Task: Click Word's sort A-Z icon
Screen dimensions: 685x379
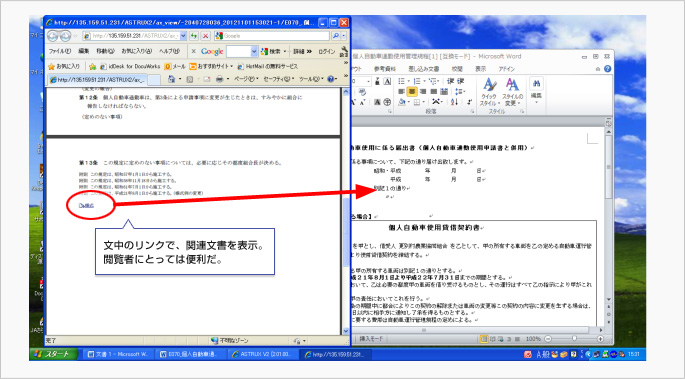Action: 454,102
